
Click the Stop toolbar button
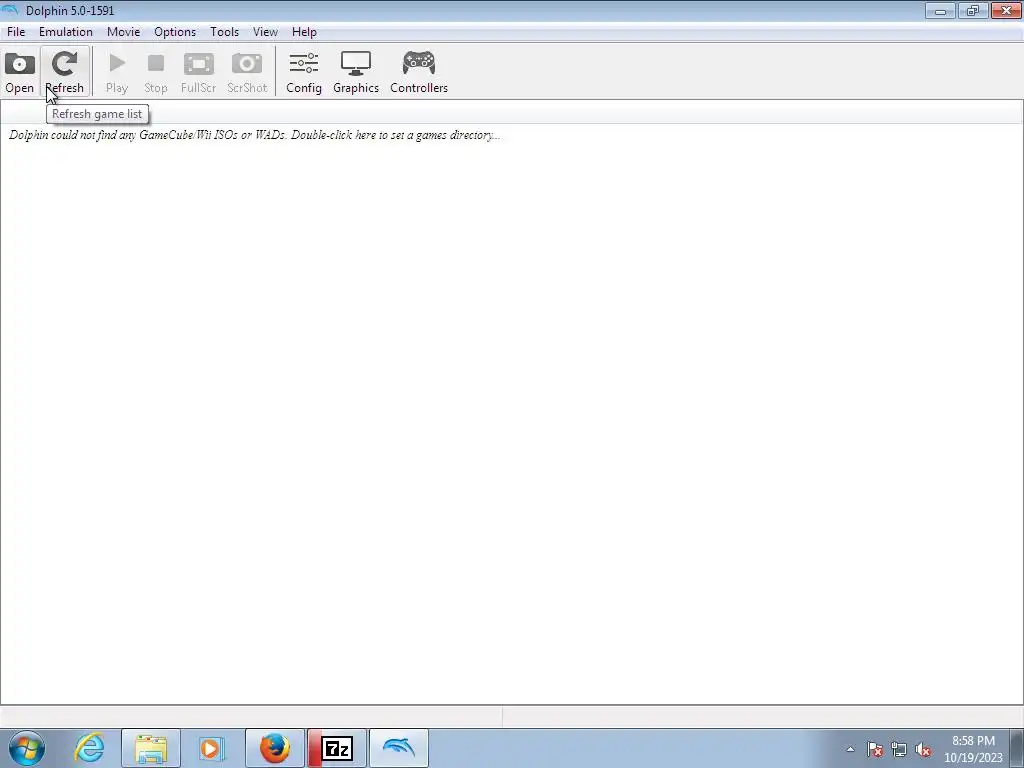point(155,72)
